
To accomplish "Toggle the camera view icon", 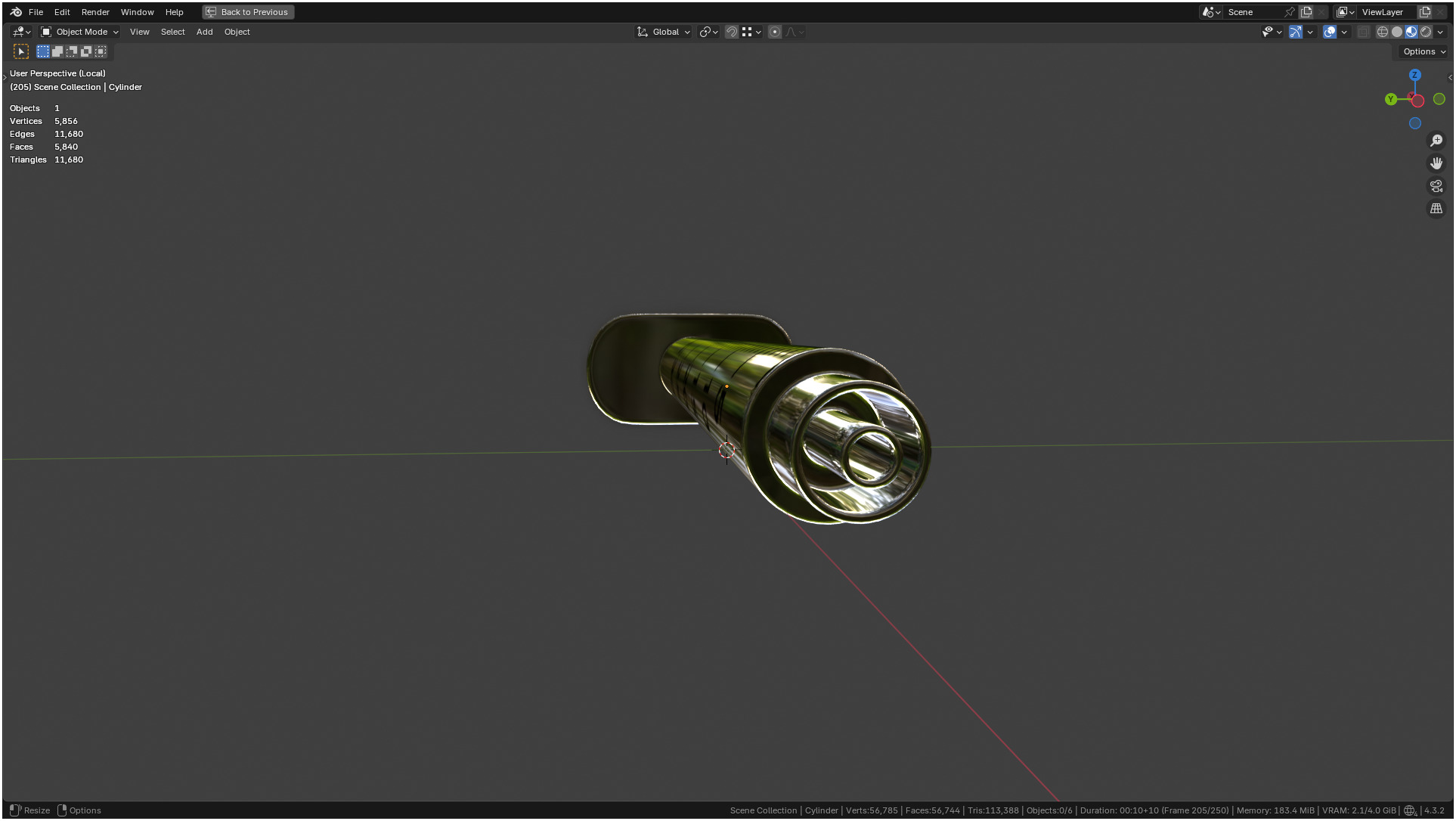I will [1436, 186].
